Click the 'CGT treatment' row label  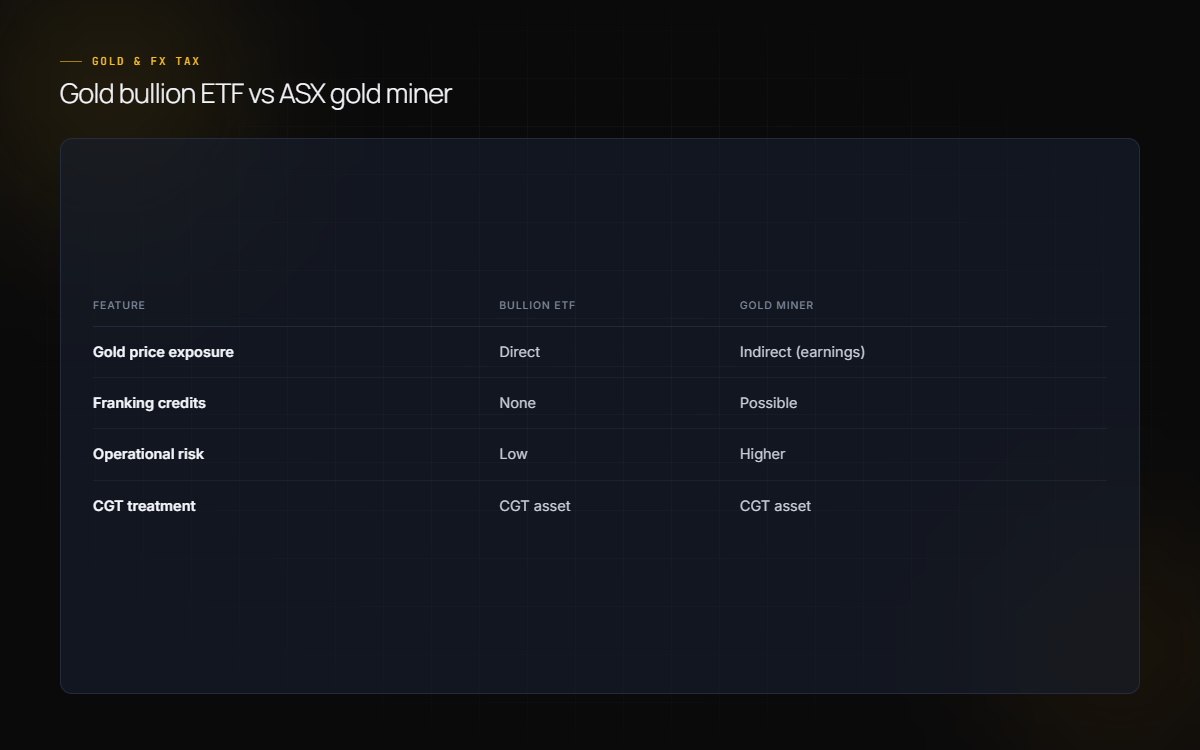point(144,506)
